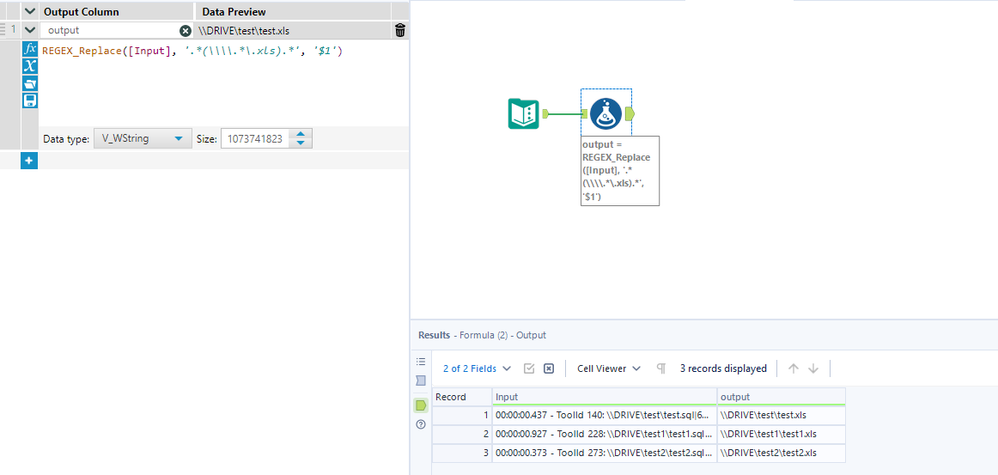The image size is (998, 475).
Task: Select the Input Data book tool on canvas
Action: click(523, 114)
